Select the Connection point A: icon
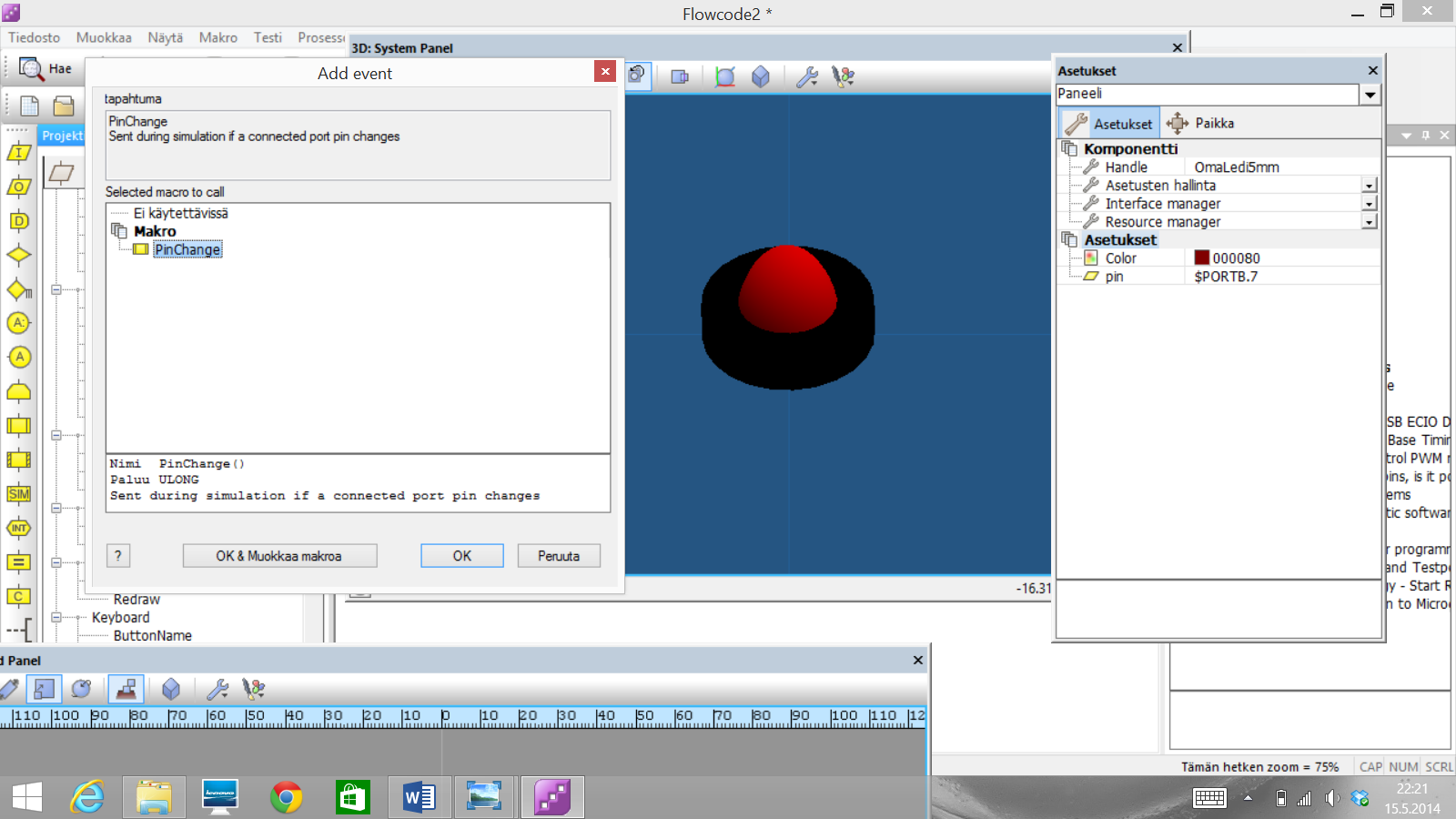The image size is (1456, 819). (19, 323)
